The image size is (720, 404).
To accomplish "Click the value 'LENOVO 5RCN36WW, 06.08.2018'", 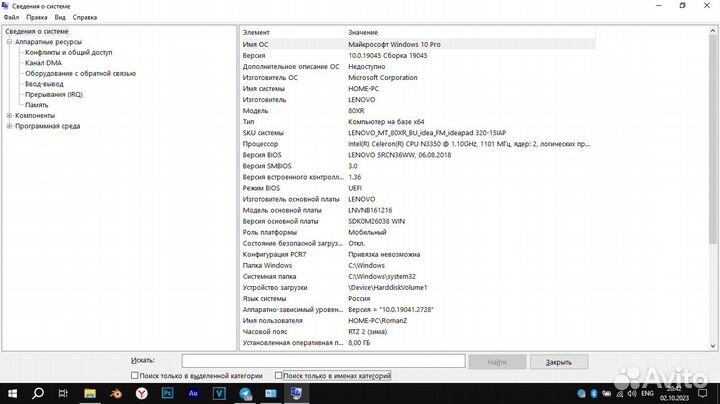I will click(399, 155).
